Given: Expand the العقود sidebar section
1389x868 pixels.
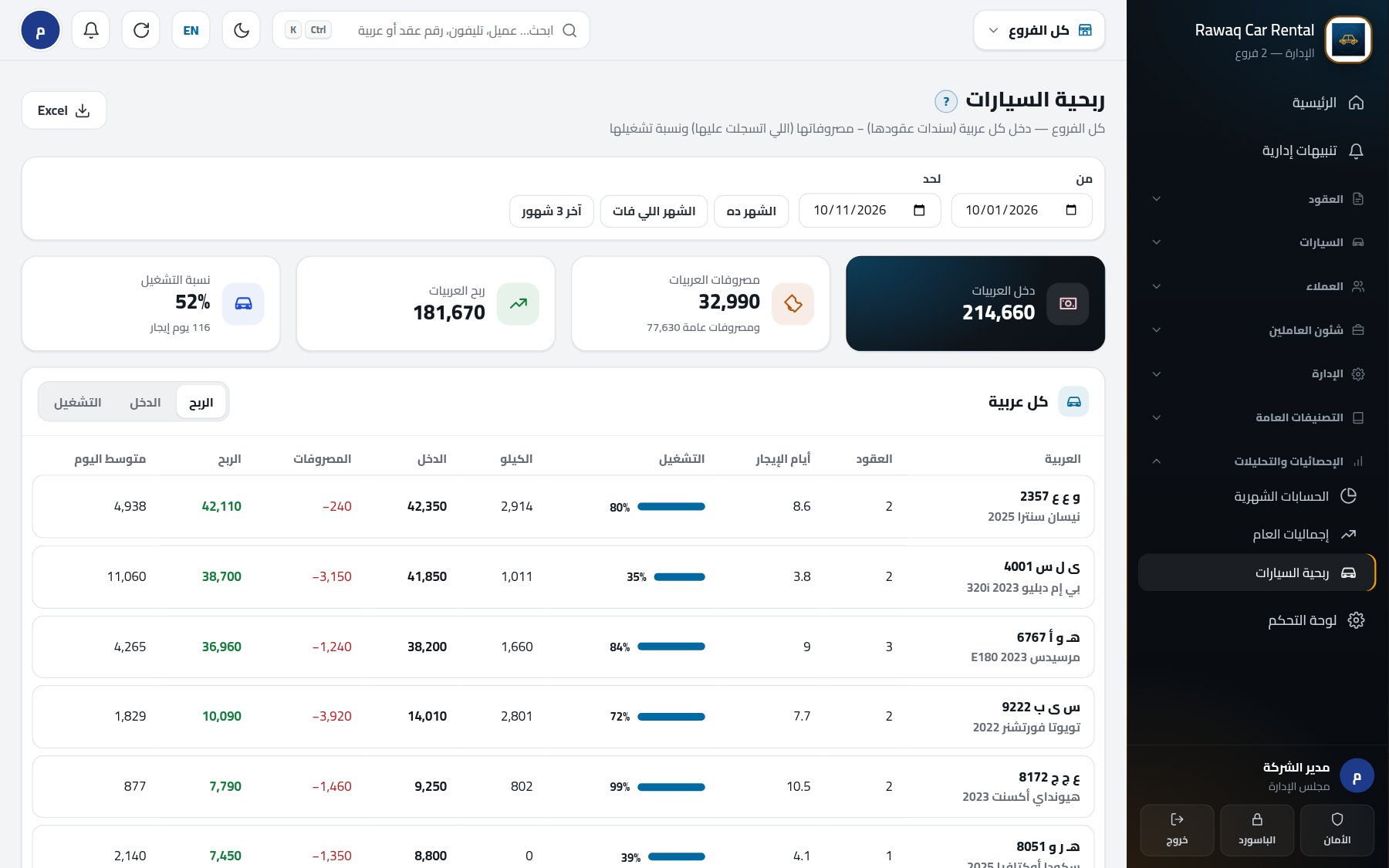Looking at the screenshot, I should click(x=1258, y=199).
